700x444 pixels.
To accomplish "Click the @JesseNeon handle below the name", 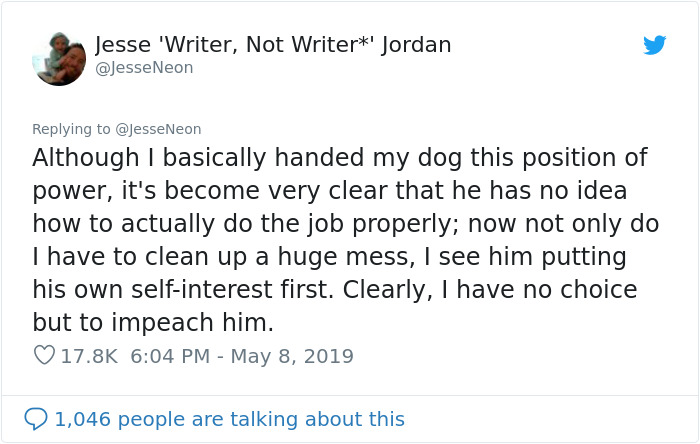I will (144, 68).
